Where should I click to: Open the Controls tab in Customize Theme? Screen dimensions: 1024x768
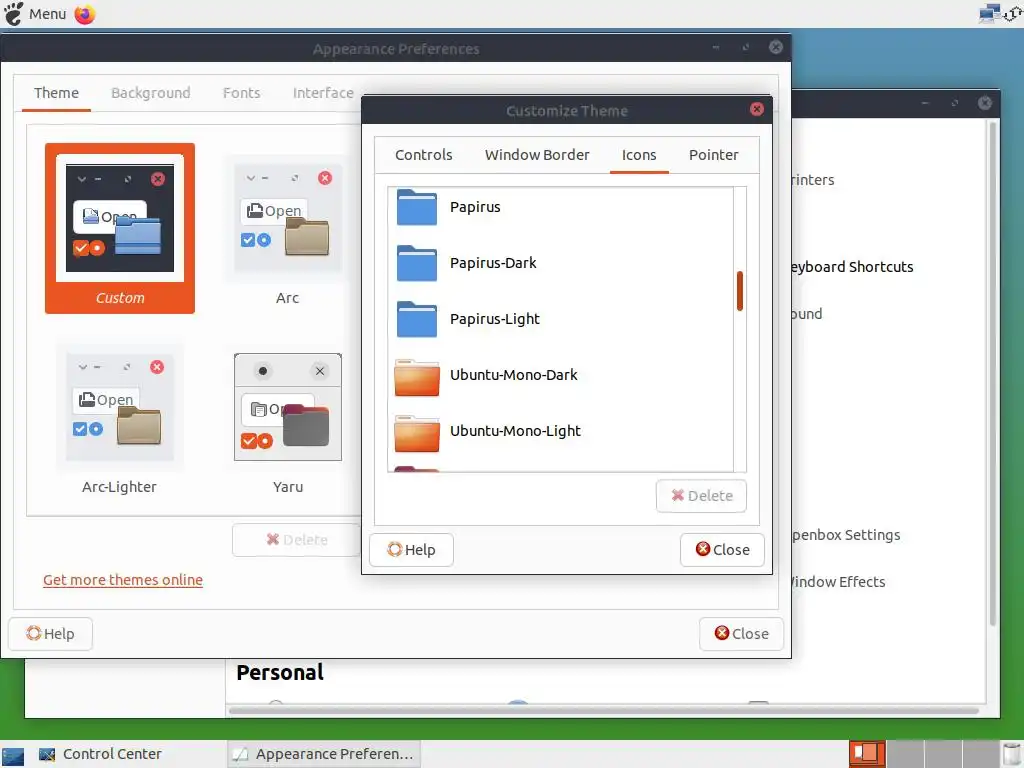coord(424,155)
